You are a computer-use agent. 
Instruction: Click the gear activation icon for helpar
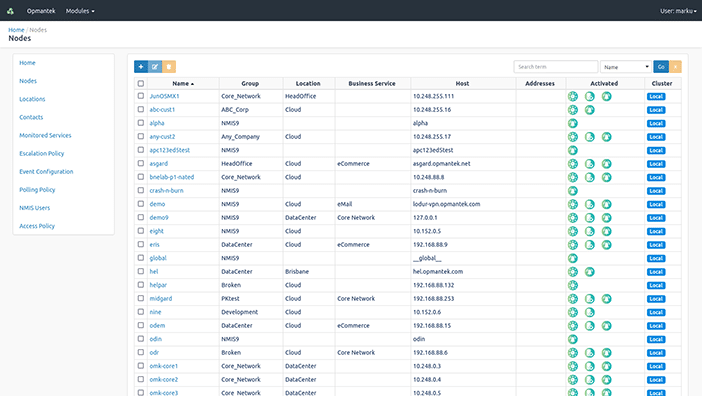[x=573, y=285]
